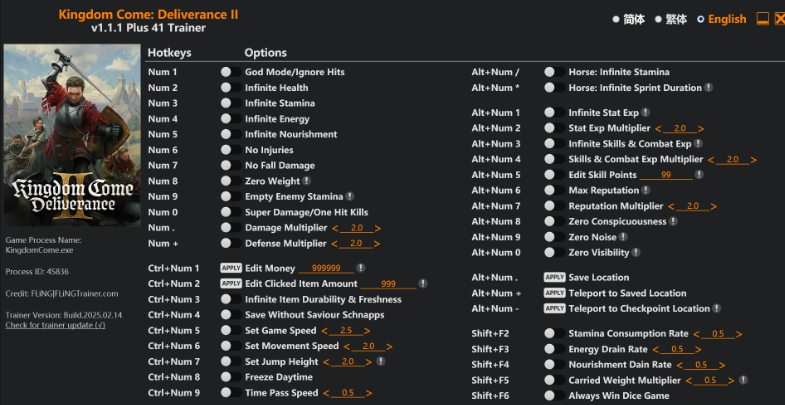
Task: Open the Check for trainer update link
Action: click(55, 326)
